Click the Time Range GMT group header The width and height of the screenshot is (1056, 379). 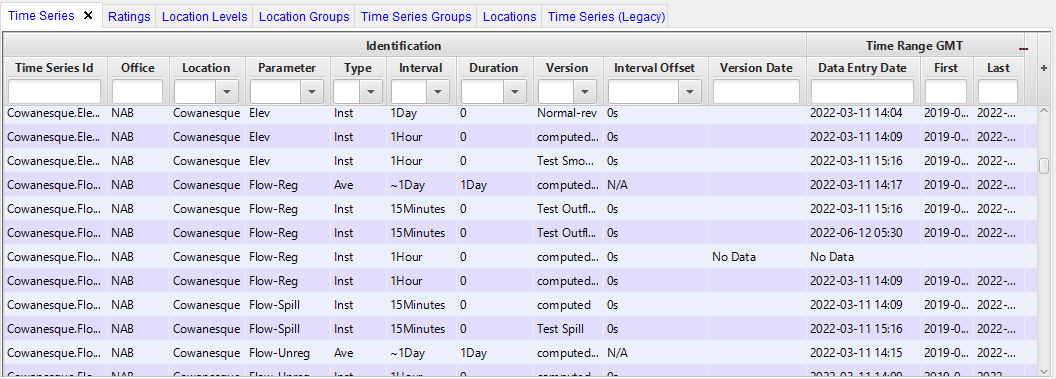click(914, 46)
